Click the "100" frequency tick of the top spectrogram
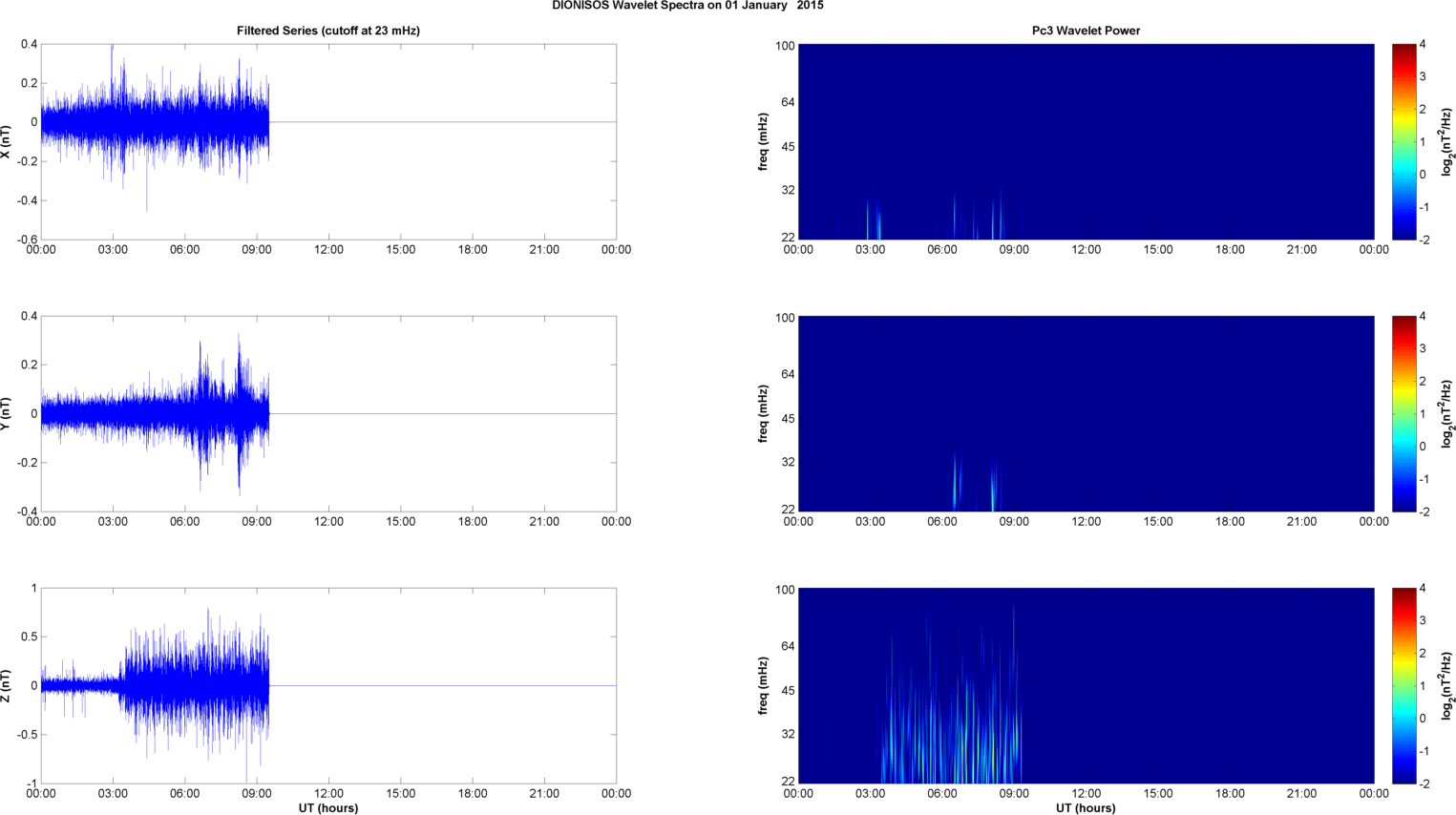Screen dimensions: 1456x815 (x=785, y=46)
